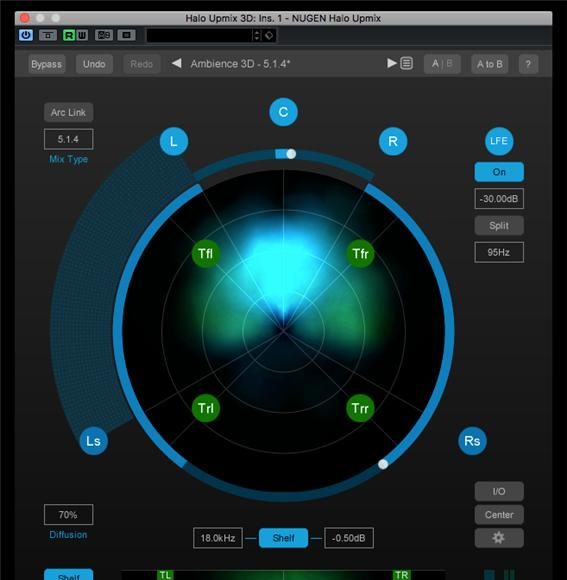The image size is (567, 580).
Task: Open the I/O panel button
Action: [x=499, y=491]
